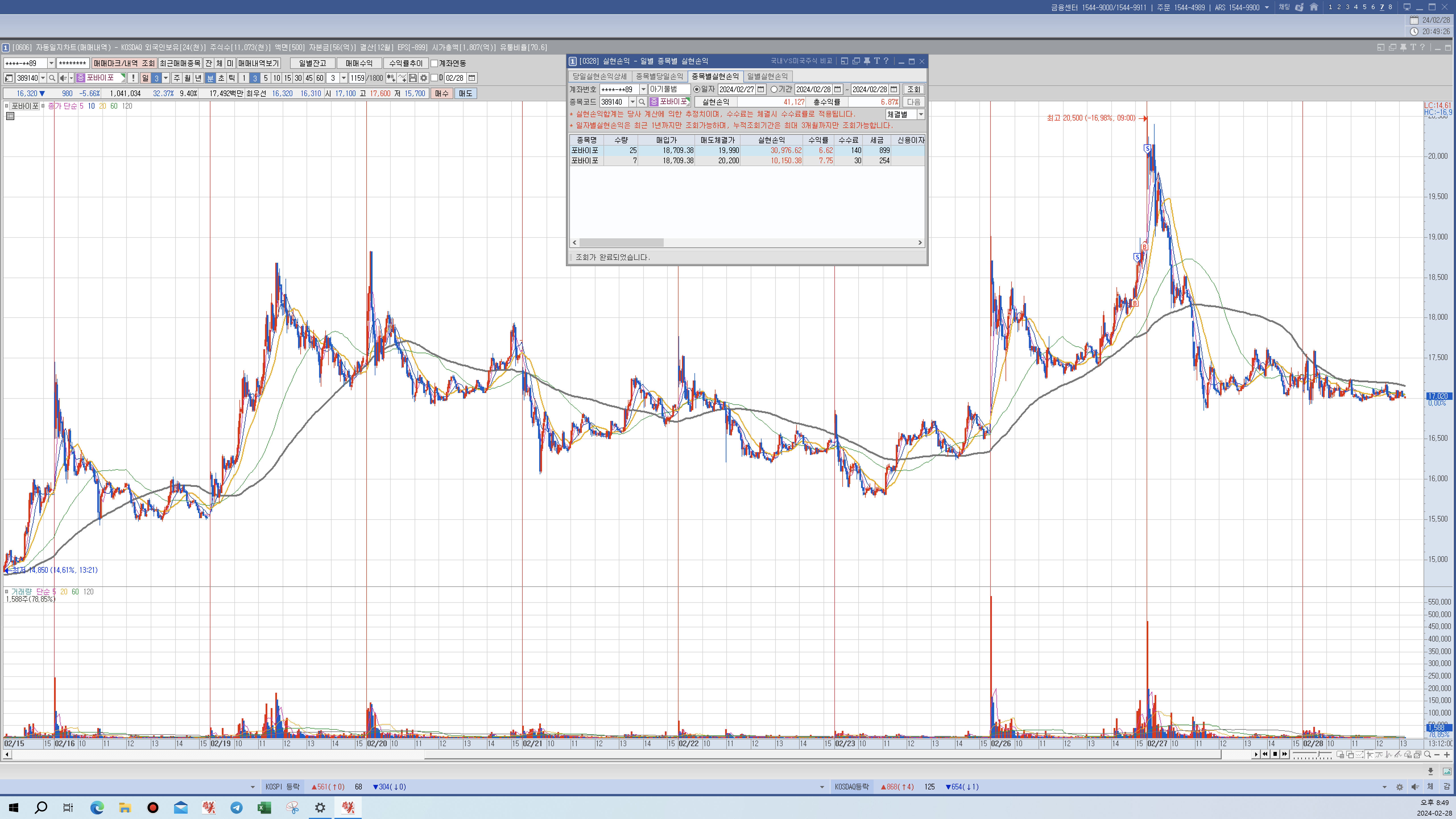The height and width of the screenshot is (819, 1456).
Task: Click the 매수 buy button
Action: 442,93
